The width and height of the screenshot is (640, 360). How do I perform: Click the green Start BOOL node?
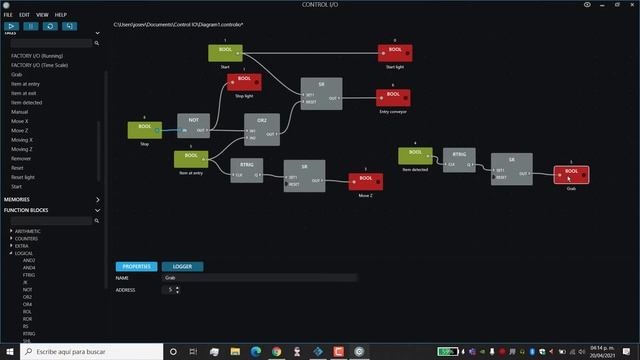225,53
